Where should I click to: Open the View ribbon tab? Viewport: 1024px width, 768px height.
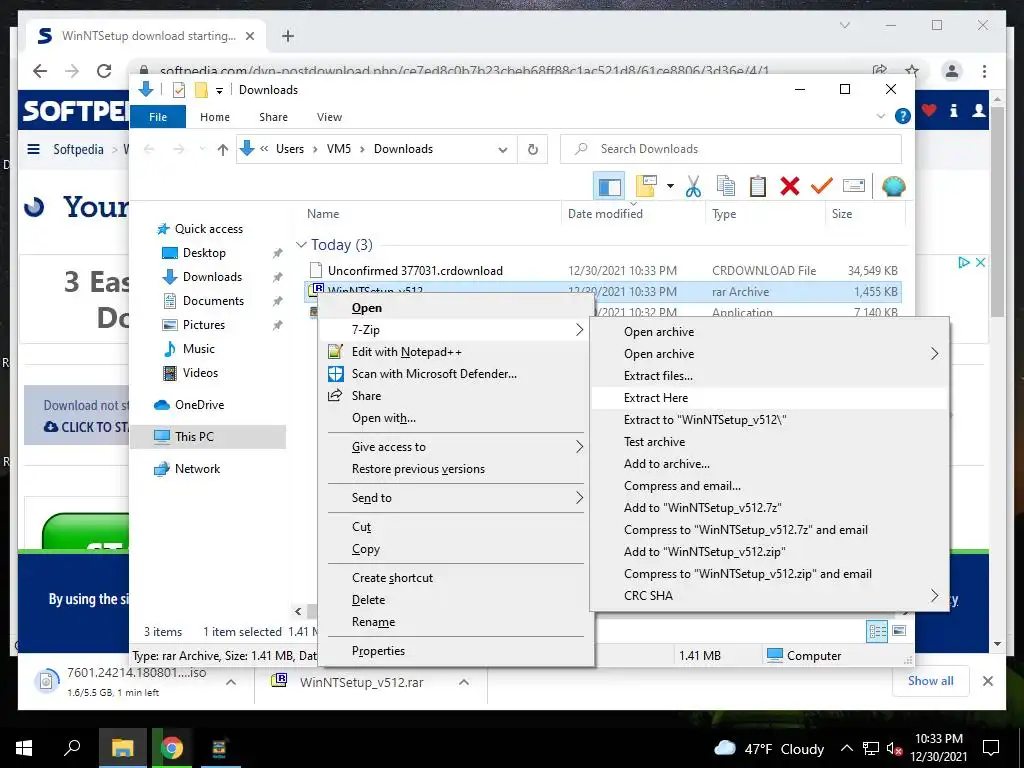tap(329, 117)
